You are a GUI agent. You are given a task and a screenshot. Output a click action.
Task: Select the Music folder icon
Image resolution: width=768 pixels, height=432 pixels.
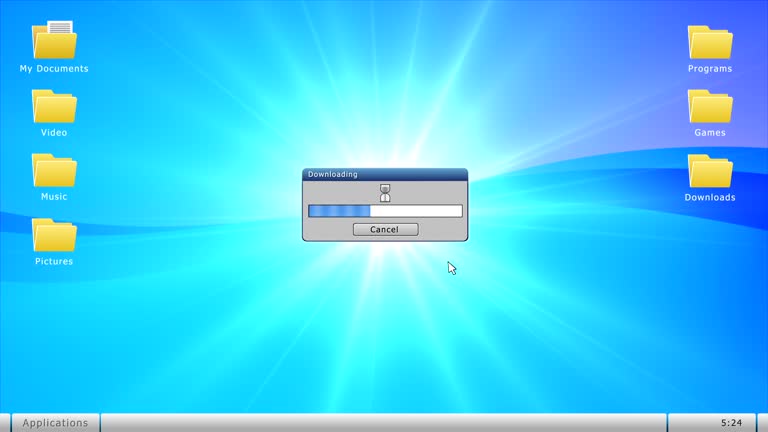[54, 170]
